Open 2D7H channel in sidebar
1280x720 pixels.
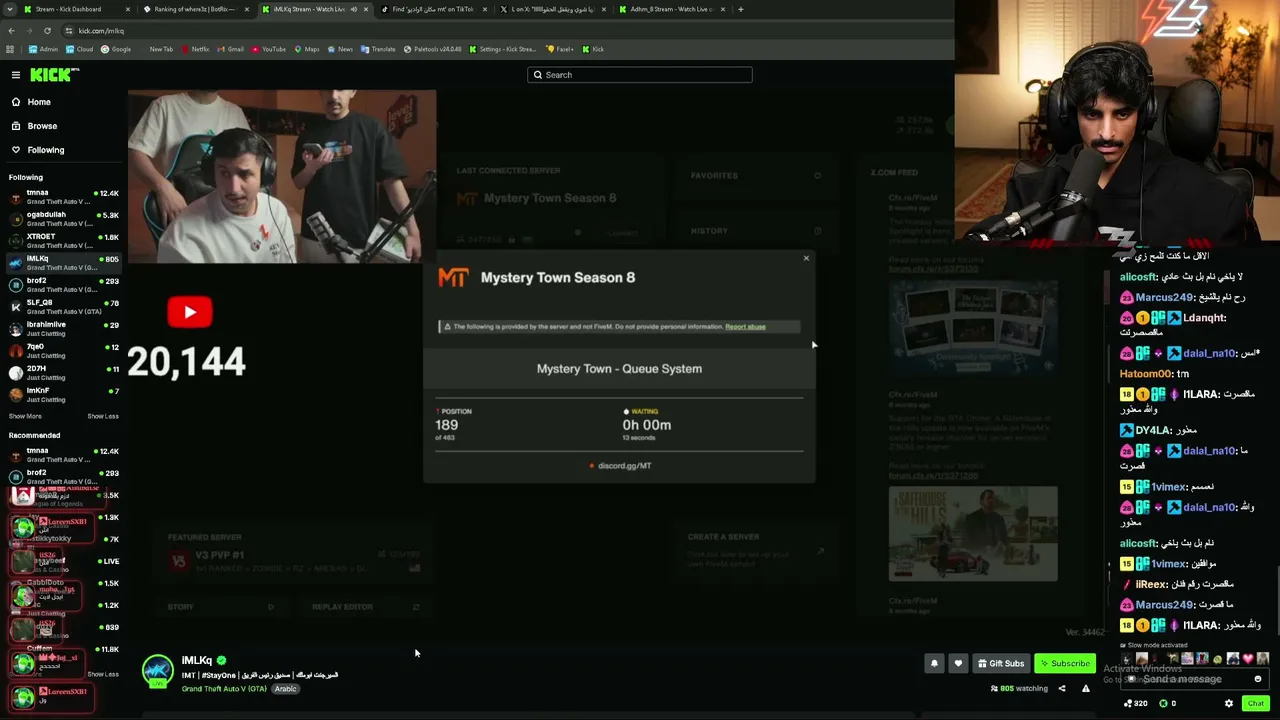pos(64,373)
